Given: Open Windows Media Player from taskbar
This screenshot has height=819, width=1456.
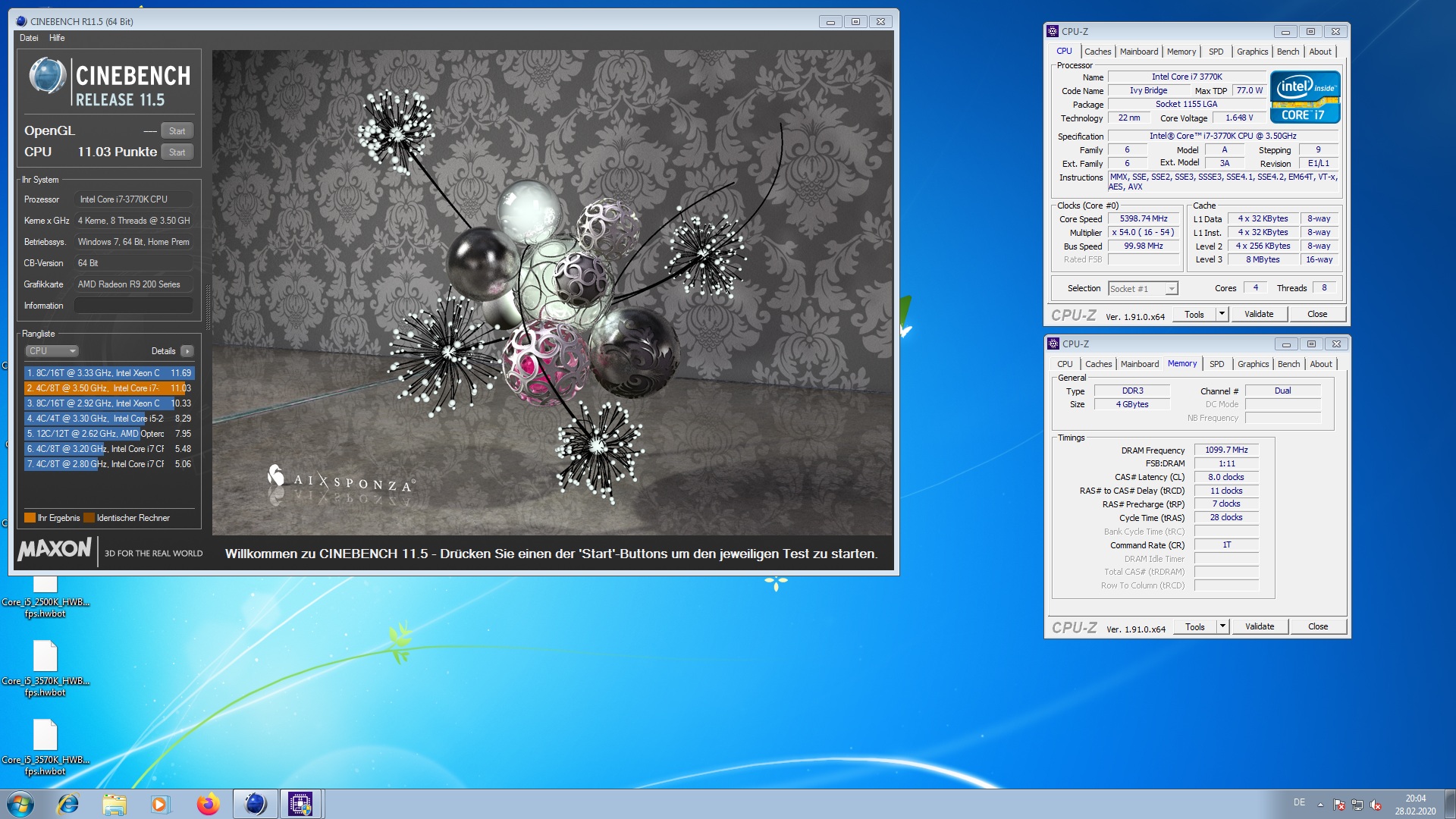Looking at the screenshot, I should (x=160, y=804).
